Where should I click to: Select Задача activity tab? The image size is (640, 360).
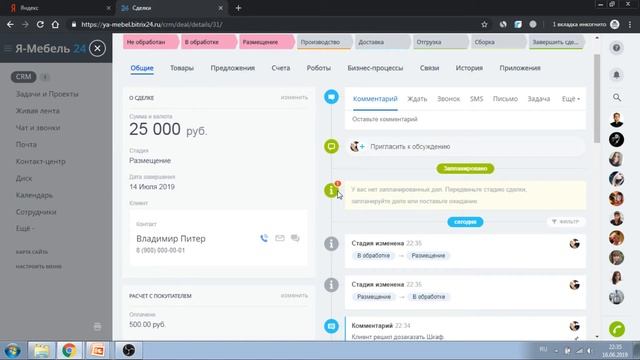[538, 99]
